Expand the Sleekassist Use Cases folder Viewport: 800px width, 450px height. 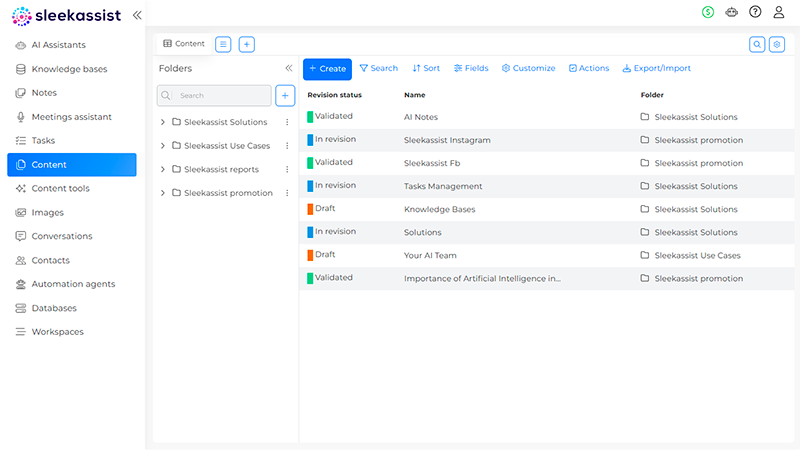pos(163,146)
